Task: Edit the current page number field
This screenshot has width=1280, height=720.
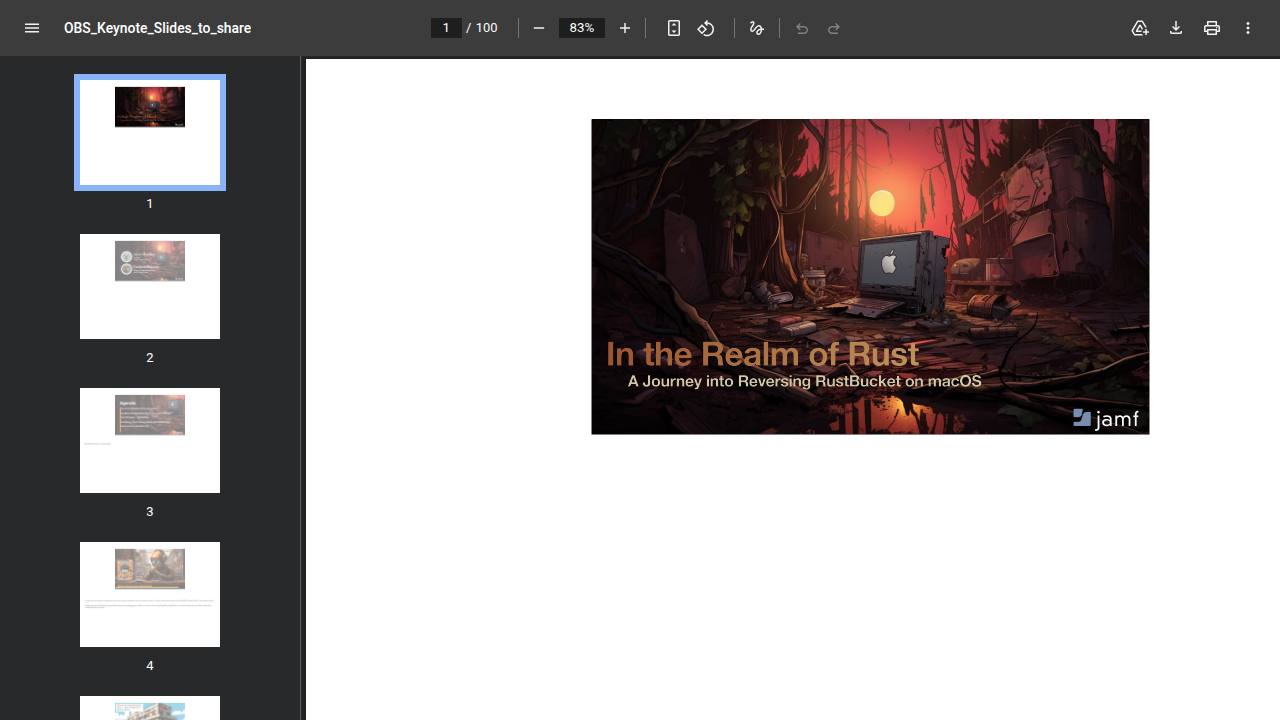Action: (x=446, y=28)
